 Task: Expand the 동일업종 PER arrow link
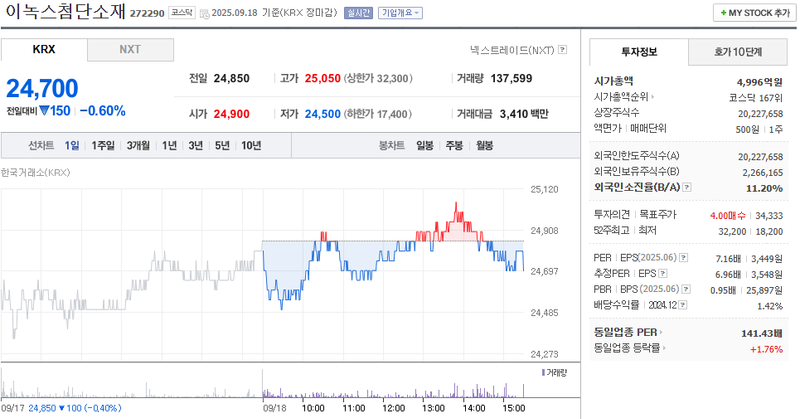(x=661, y=332)
